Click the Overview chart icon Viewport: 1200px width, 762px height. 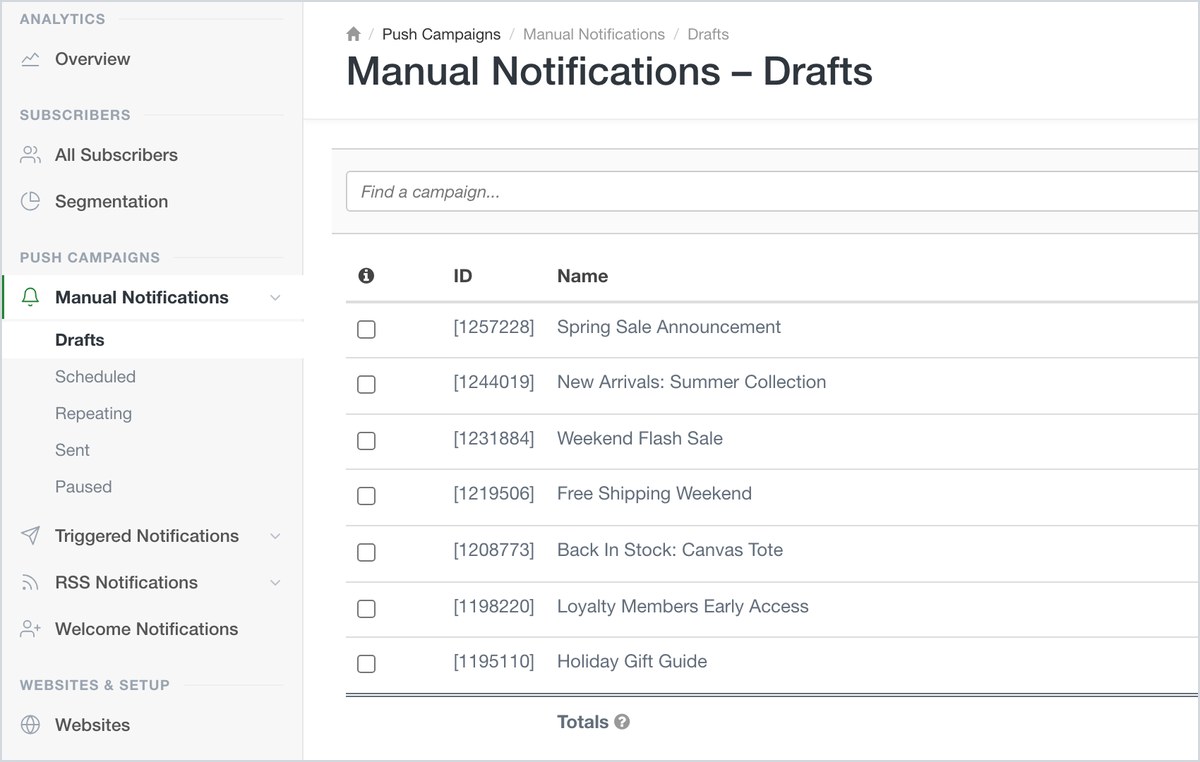point(31,59)
